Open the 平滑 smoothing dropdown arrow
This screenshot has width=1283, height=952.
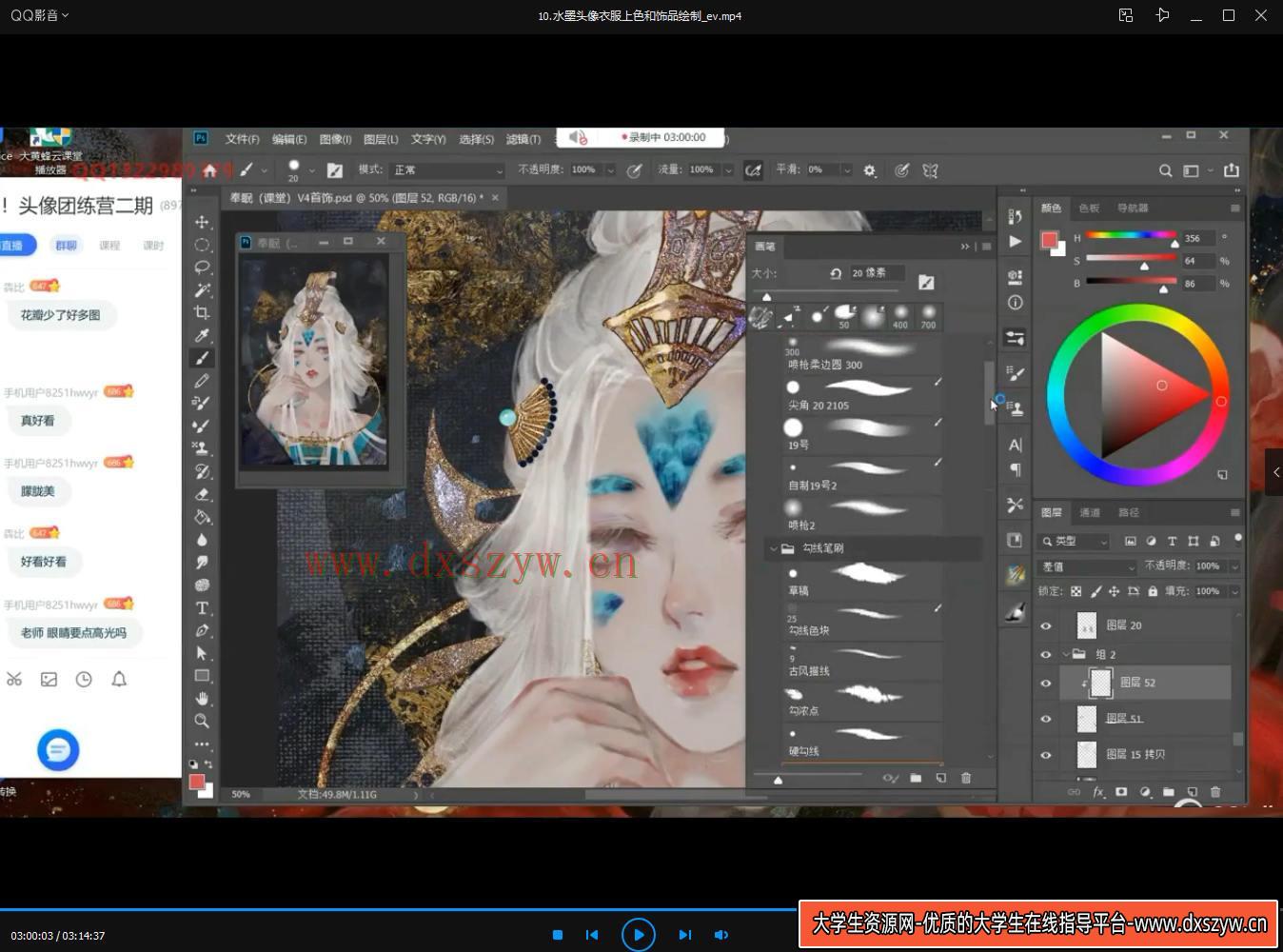tap(846, 170)
